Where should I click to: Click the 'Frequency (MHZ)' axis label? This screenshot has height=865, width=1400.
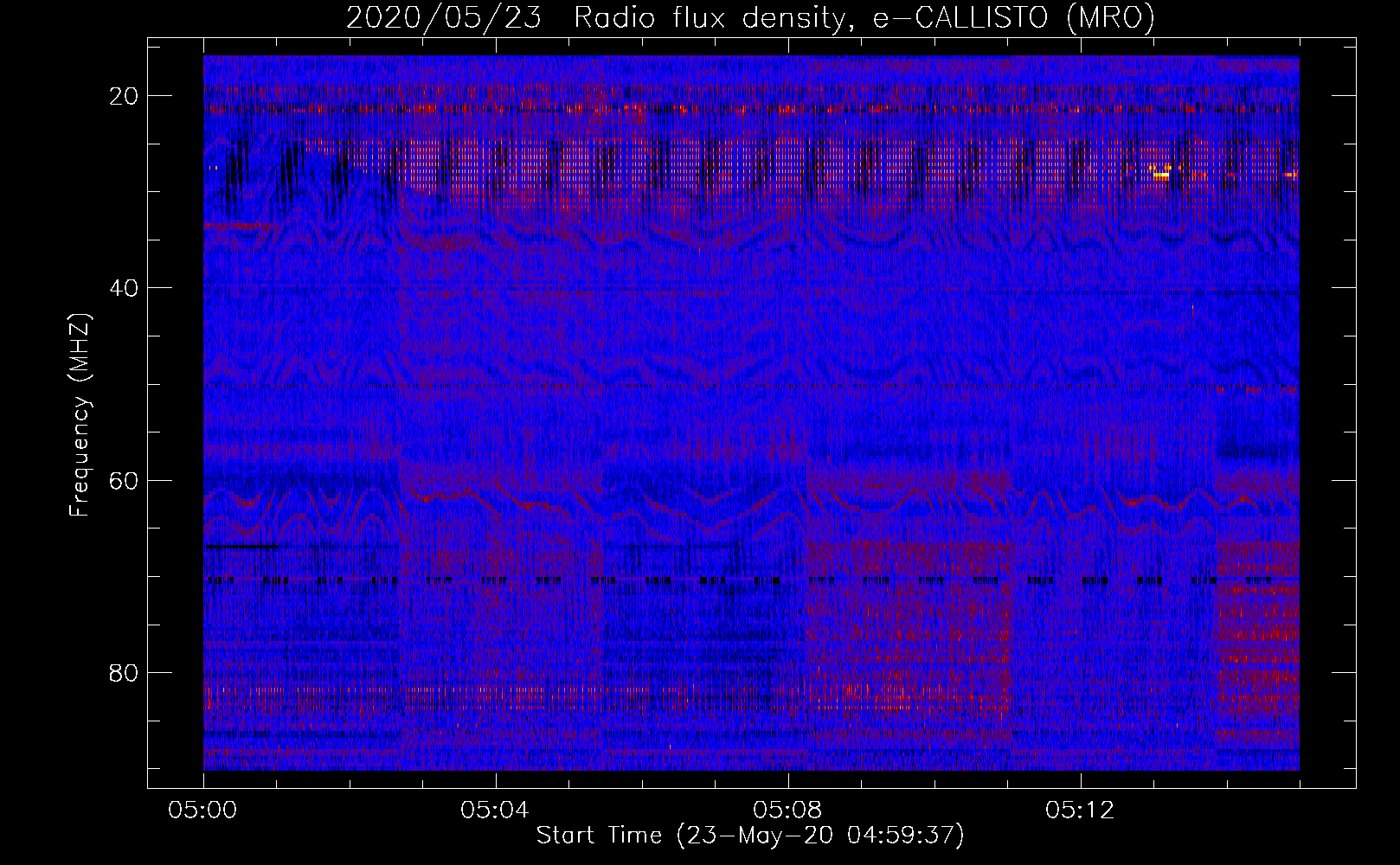click(80, 415)
